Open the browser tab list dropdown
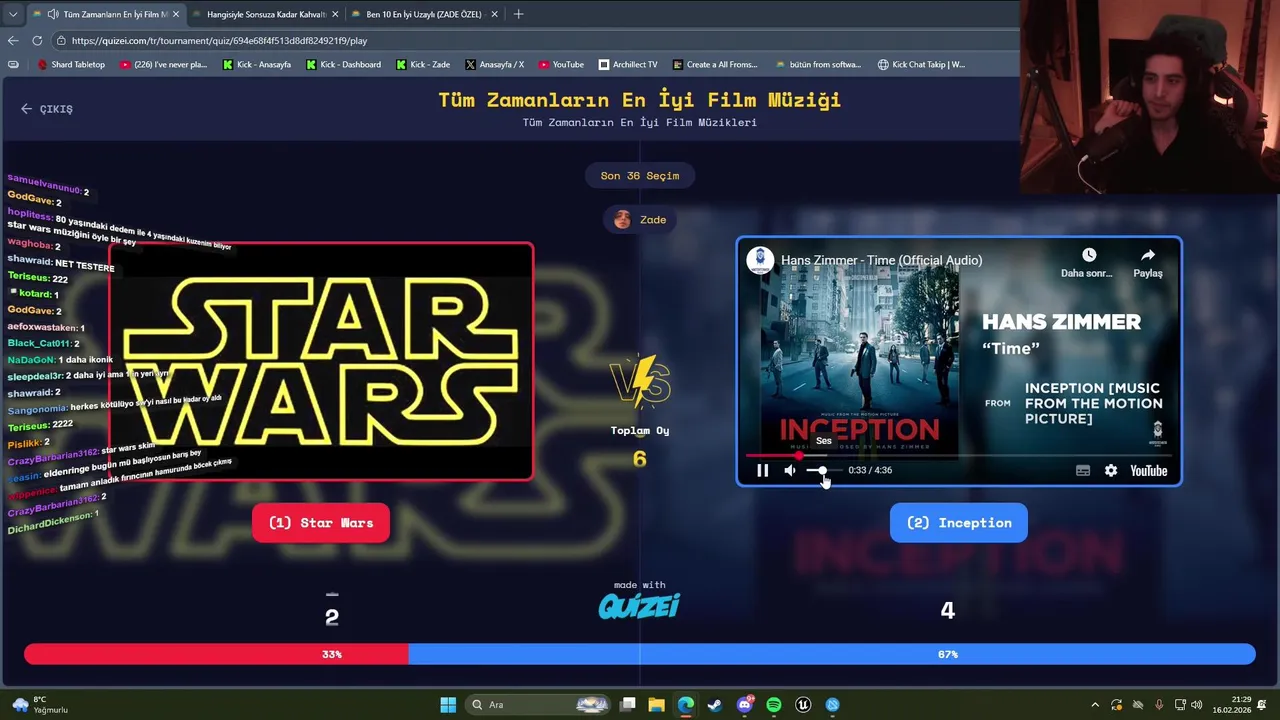 coord(12,14)
